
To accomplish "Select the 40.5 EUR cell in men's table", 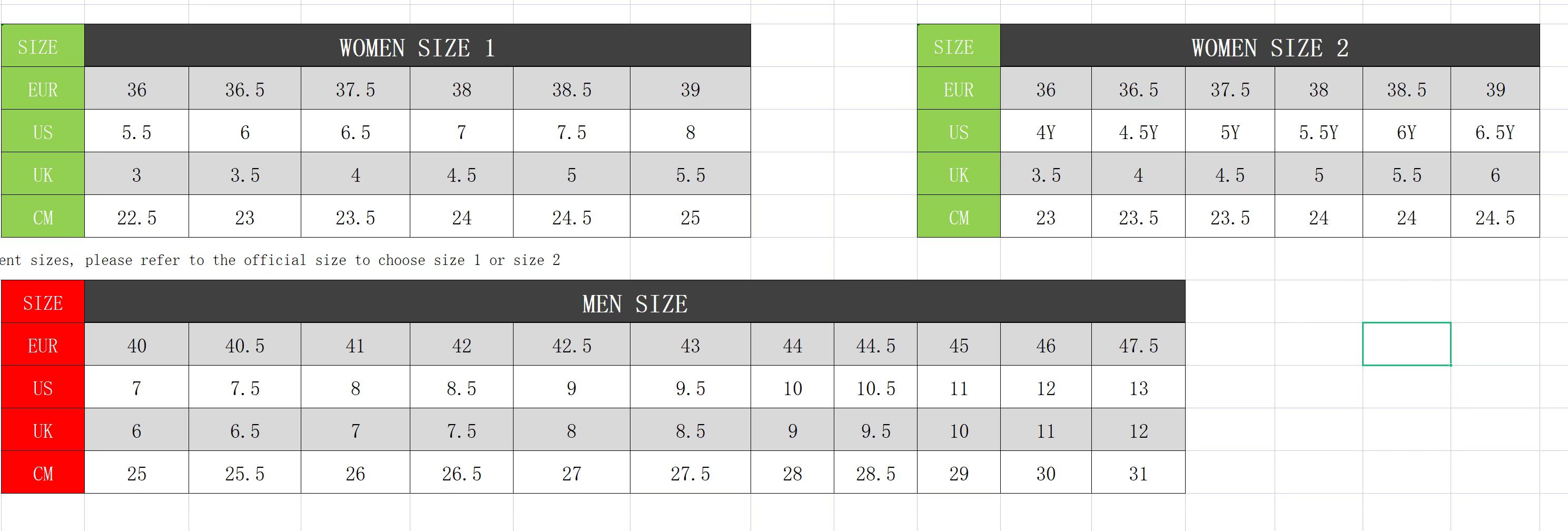I will pos(245,345).
